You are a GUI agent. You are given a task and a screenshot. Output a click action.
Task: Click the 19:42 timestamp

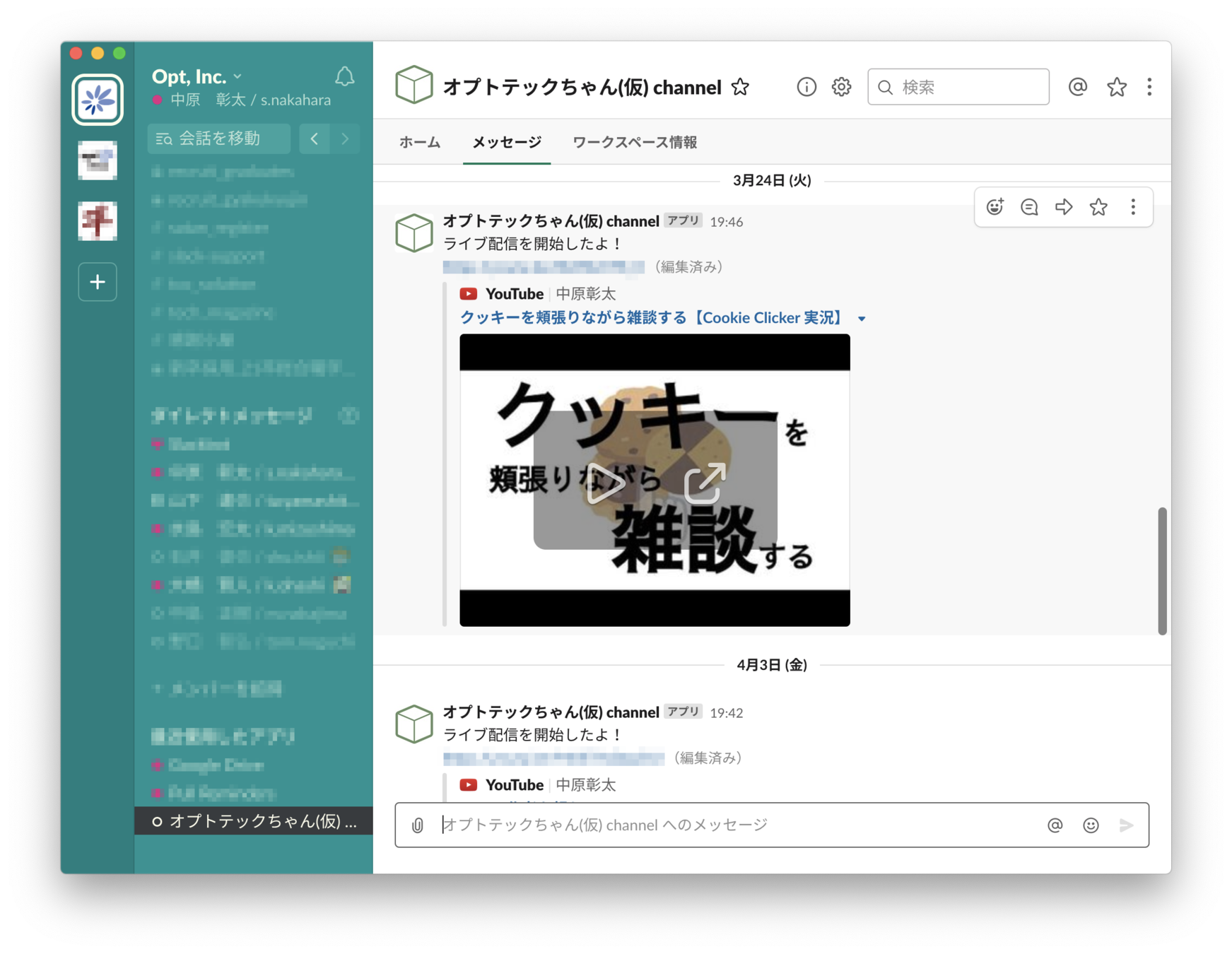(726, 713)
